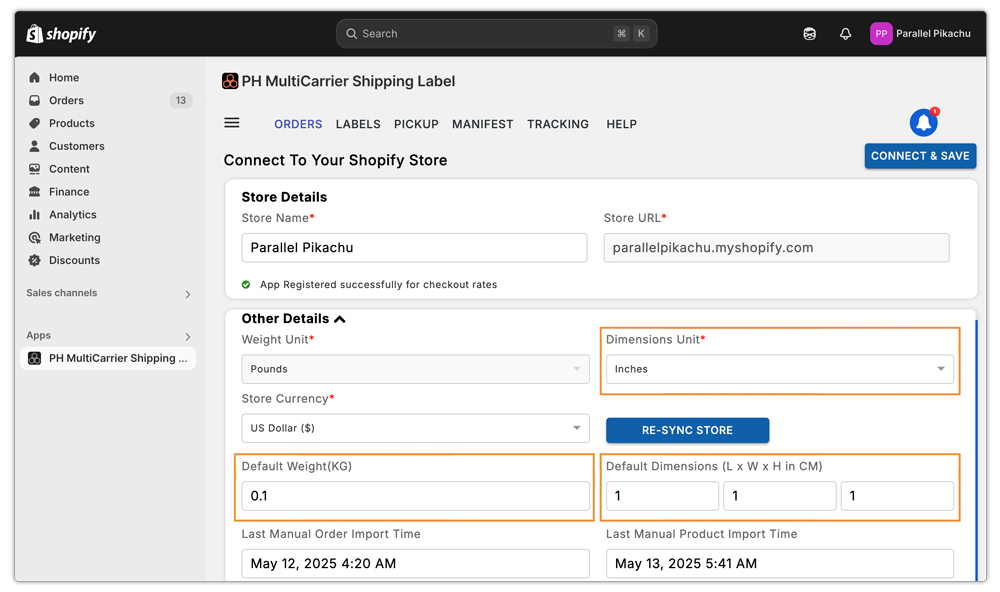Click the Default Dimensions height field
1000x592 pixels.
point(897,496)
